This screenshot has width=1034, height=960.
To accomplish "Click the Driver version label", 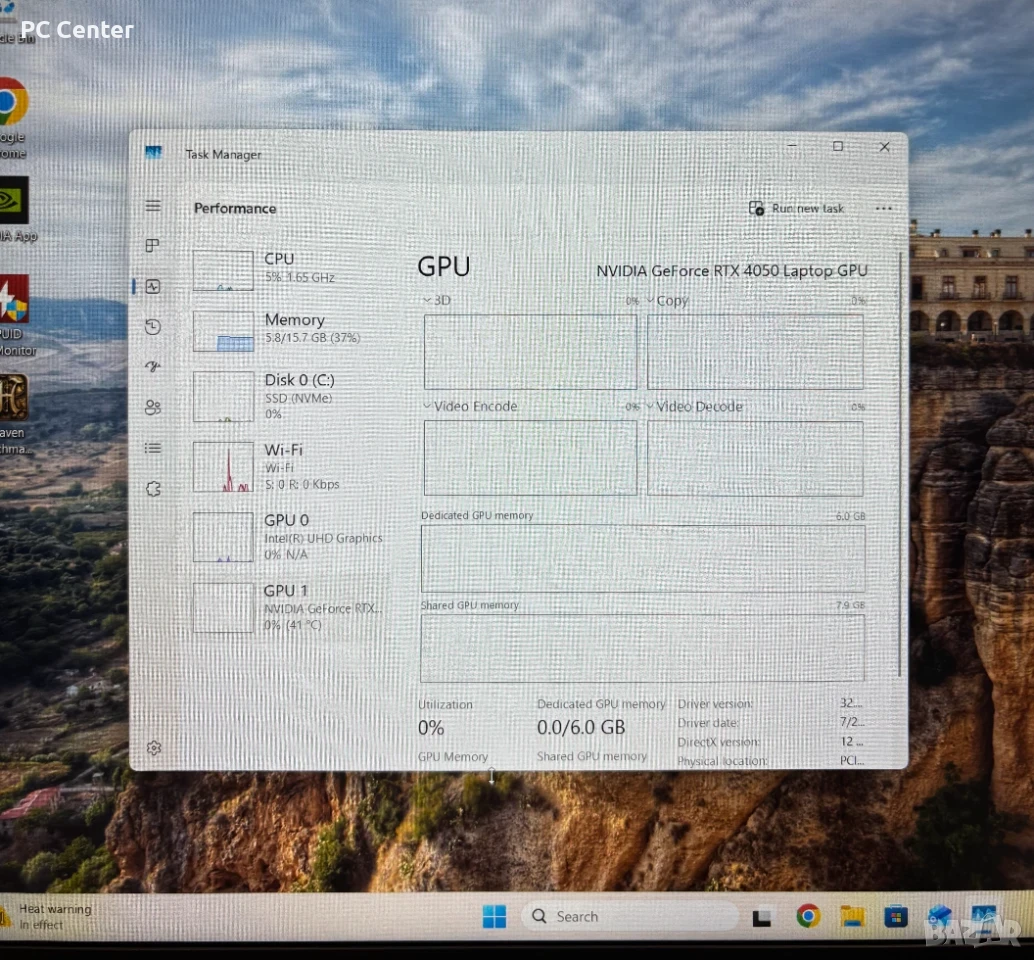I will [x=715, y=704].
